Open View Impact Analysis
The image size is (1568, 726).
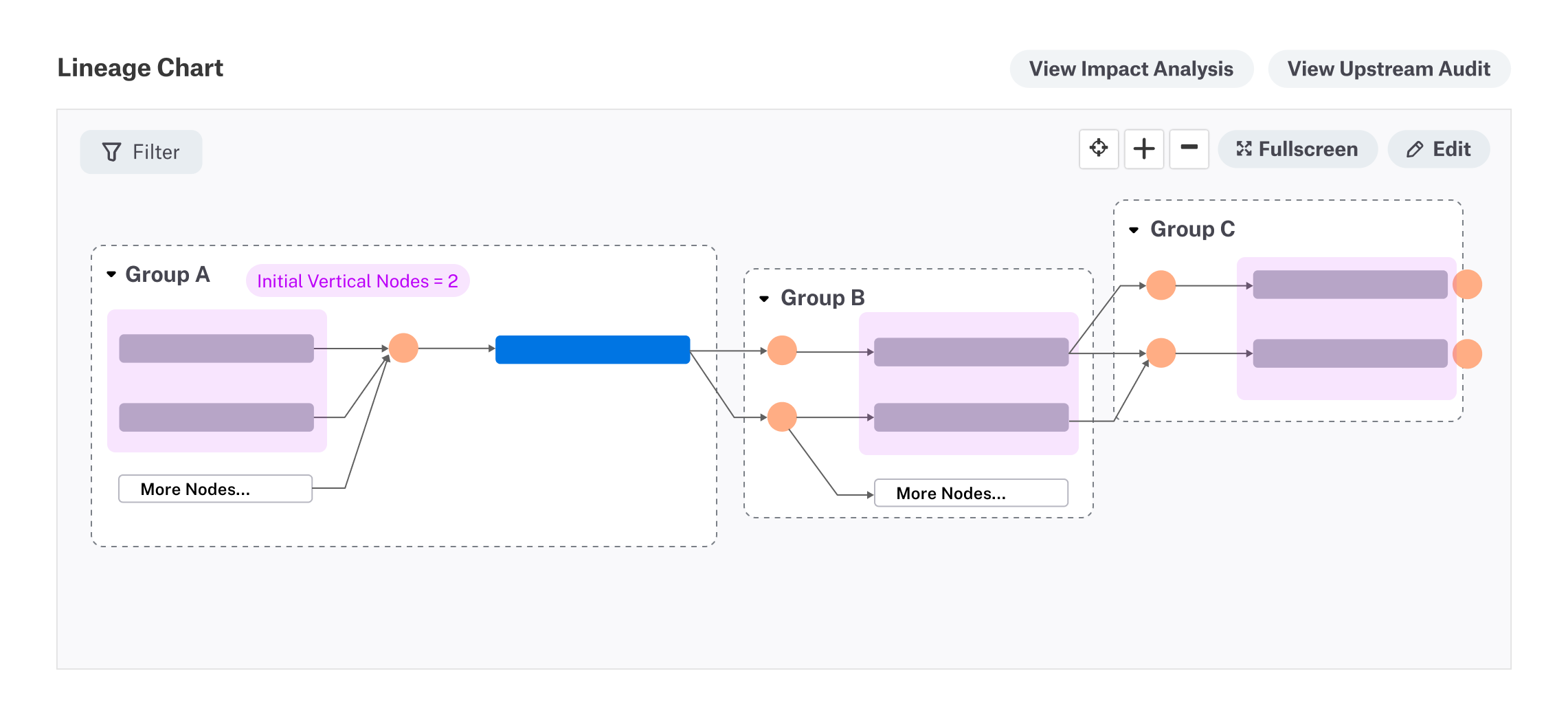1131,68
